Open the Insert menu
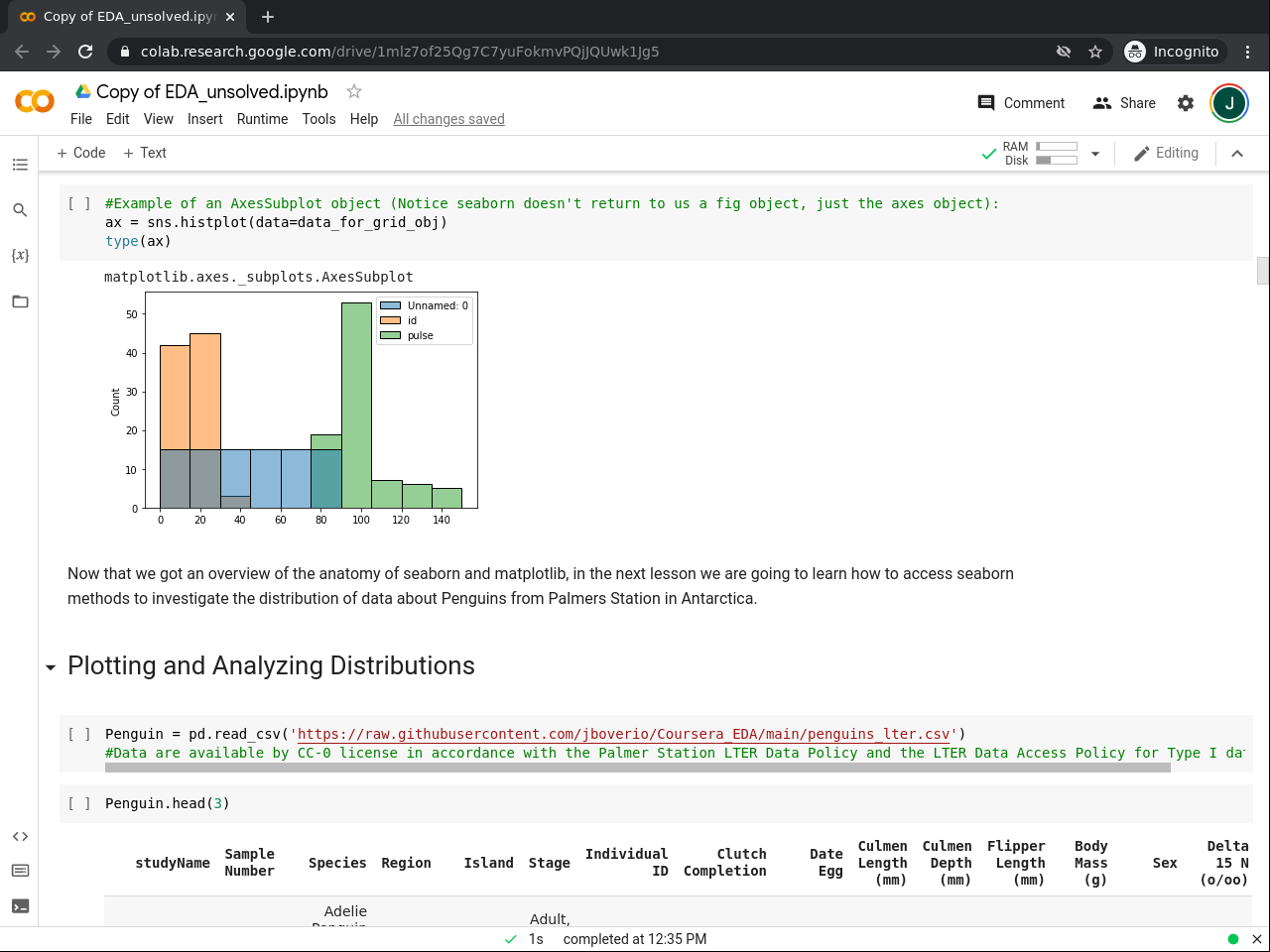Viewport: 1270px width, 952px height. [204, 119]
